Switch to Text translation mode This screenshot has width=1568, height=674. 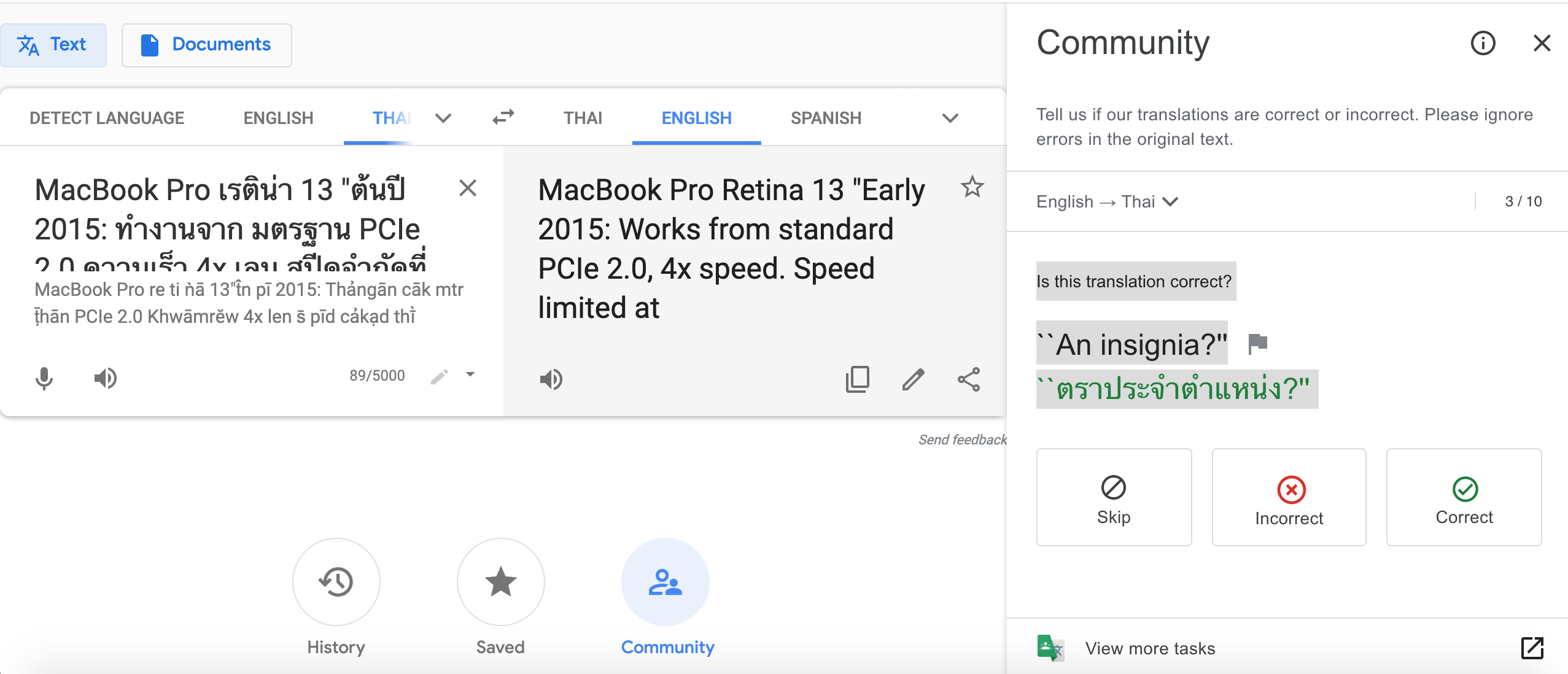pos(53,45)
